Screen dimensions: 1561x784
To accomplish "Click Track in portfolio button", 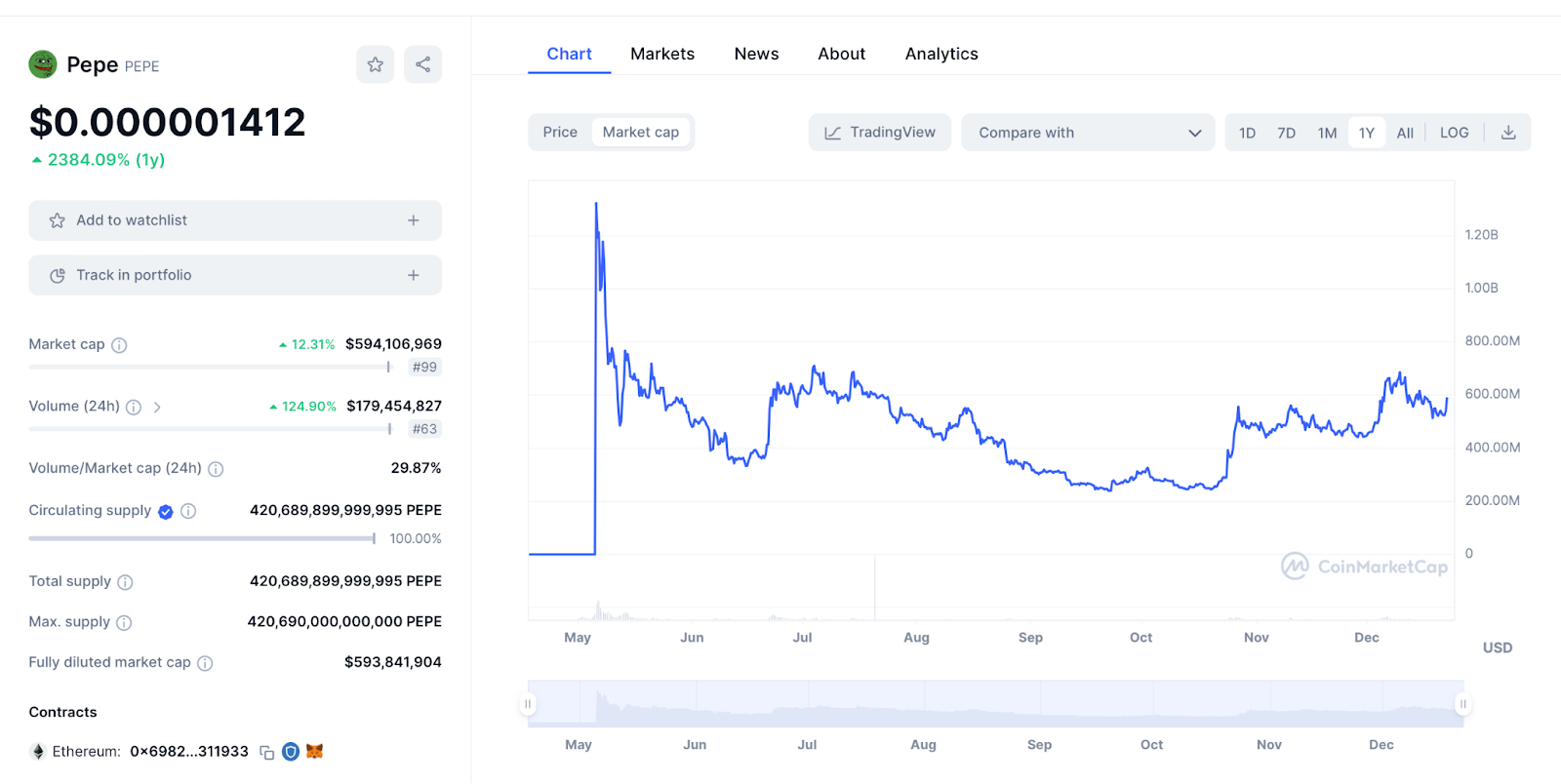I will point(235,275).
